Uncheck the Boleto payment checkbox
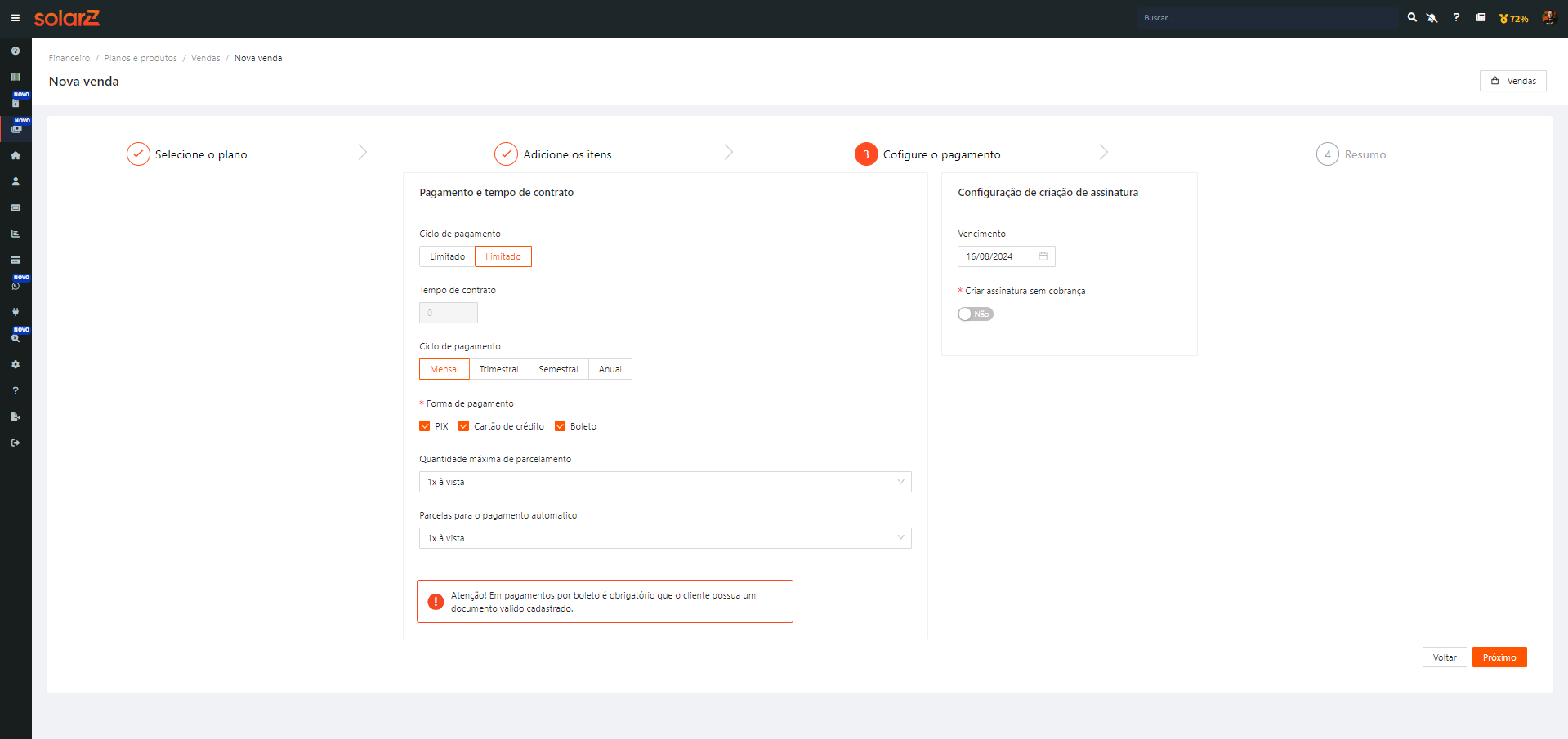Screen dimensions: 1568x739 pos(561,426)
